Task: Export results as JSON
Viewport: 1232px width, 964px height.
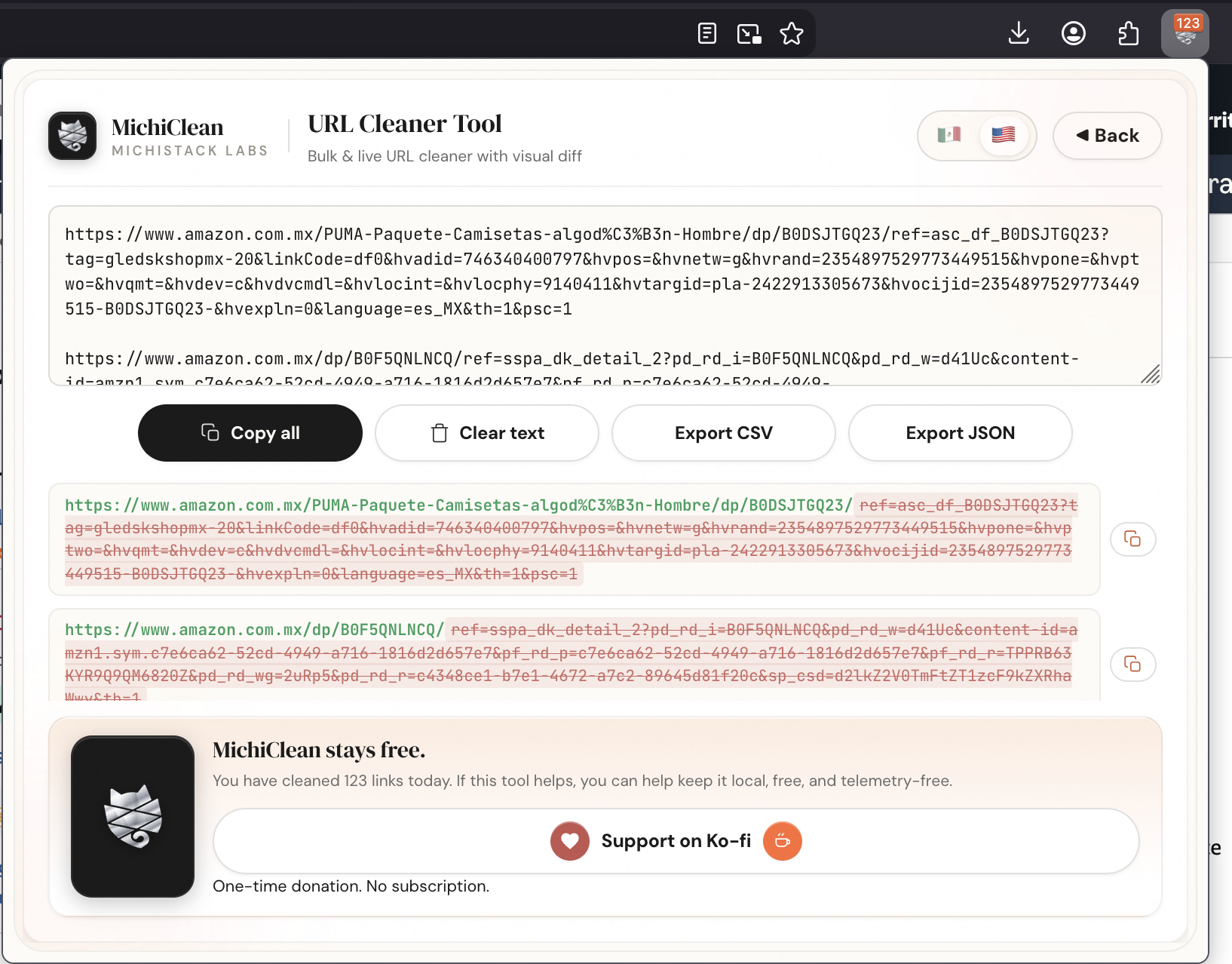Action: [961, 433]
